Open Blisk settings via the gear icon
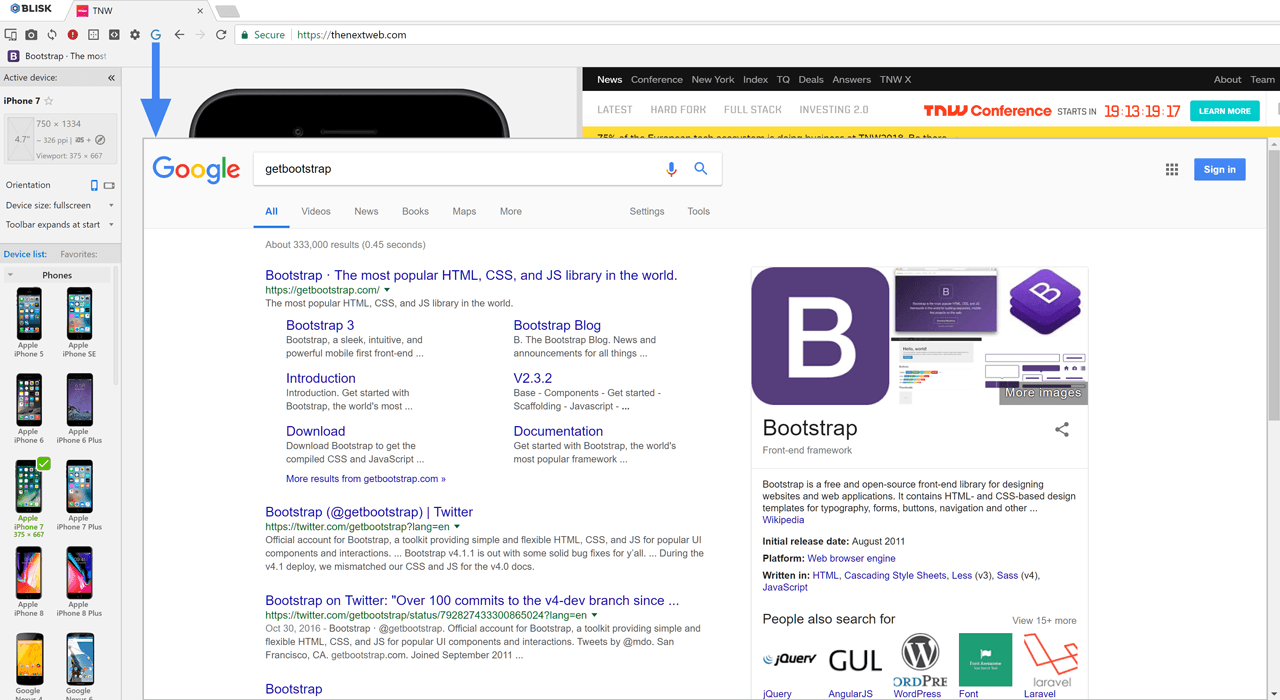The image size is (1280, 700). 134,33
